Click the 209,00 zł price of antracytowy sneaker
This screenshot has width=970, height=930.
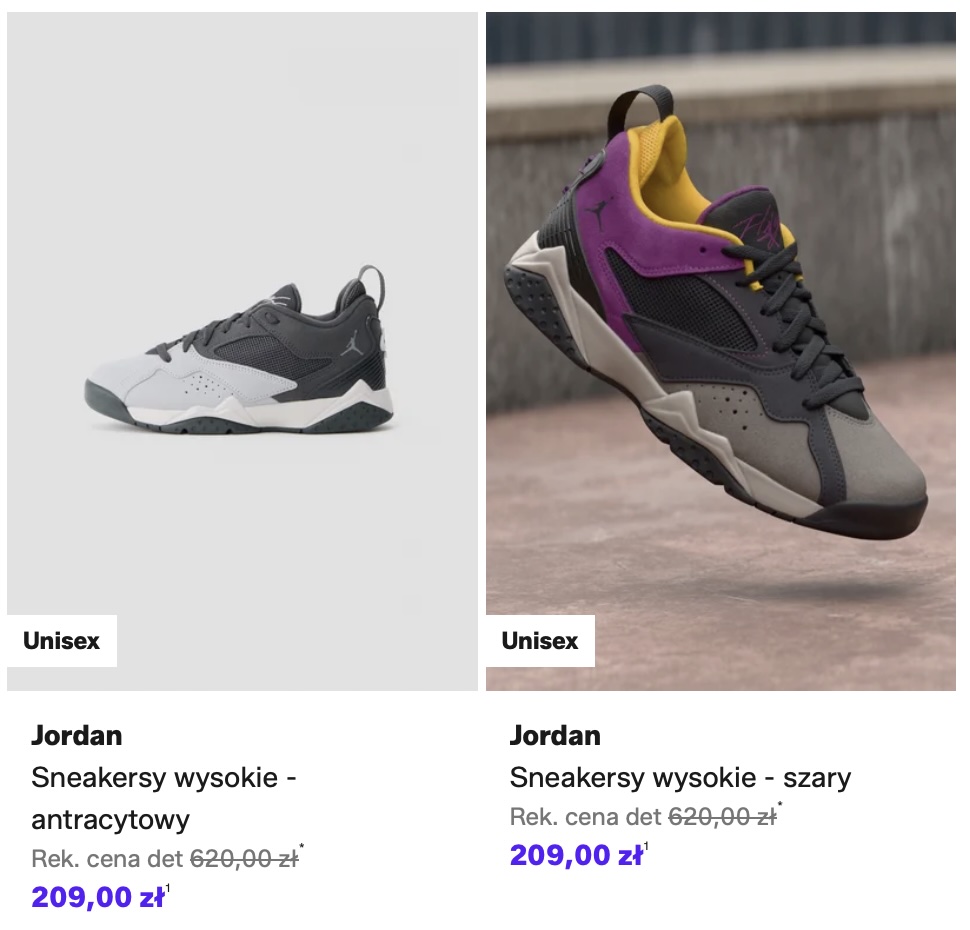click(97, 897)
